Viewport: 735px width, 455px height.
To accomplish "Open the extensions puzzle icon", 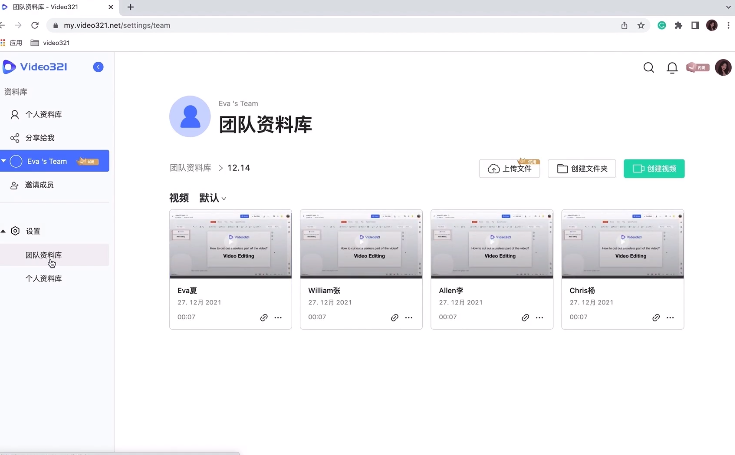I will [x=678, y=25].
